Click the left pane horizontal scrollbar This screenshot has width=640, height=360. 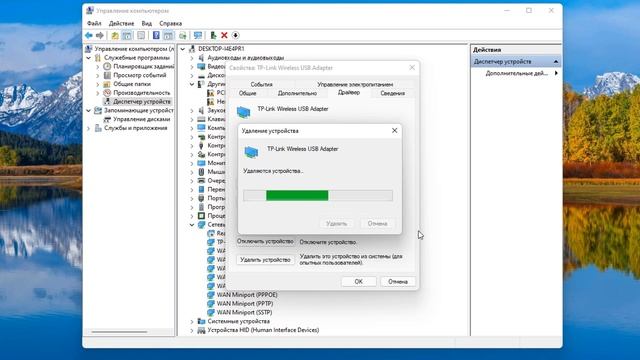pos(119,332)
